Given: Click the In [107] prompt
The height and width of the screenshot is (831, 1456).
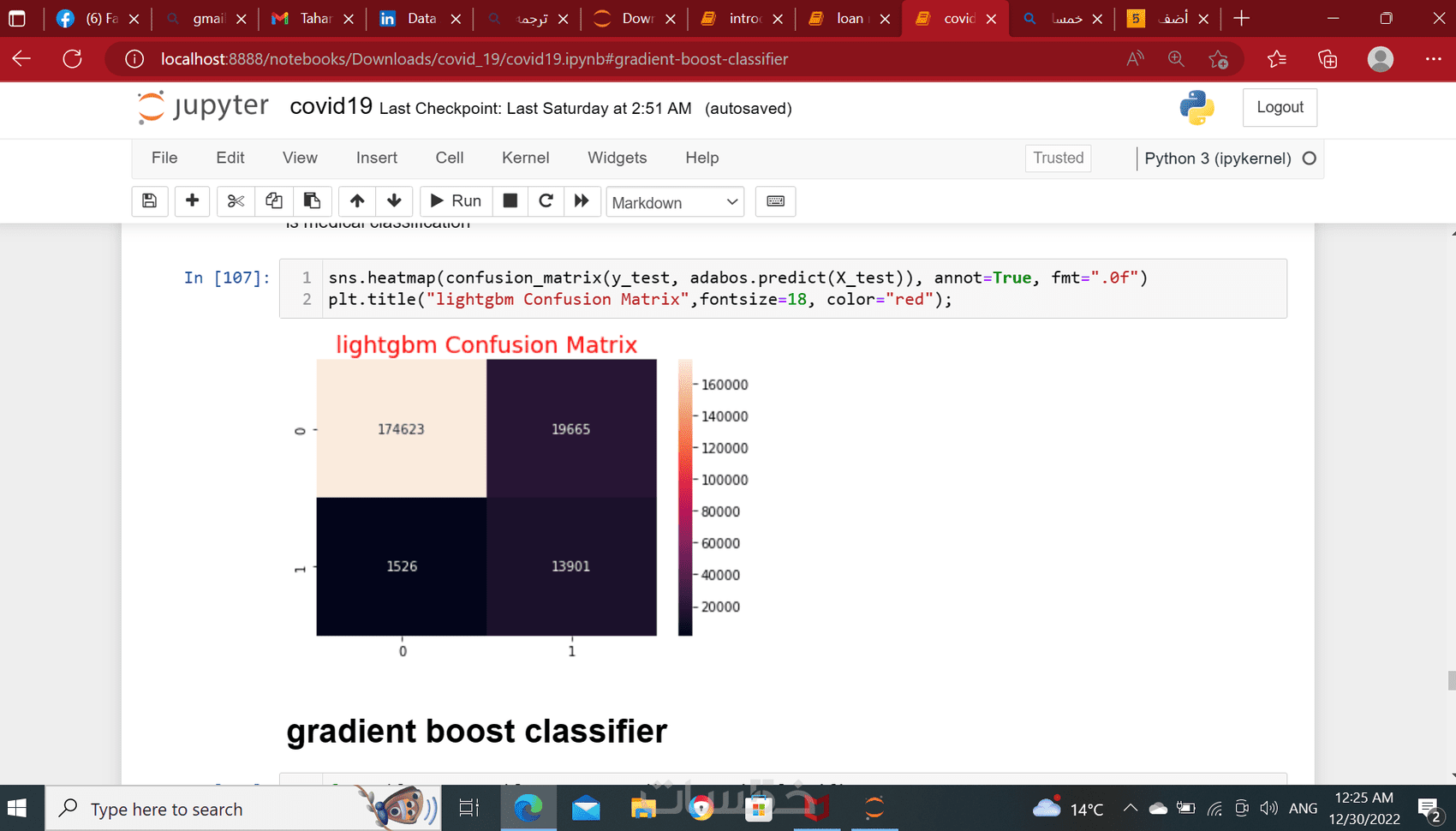Looking at the screenshot, I should [x=227, y=278].
